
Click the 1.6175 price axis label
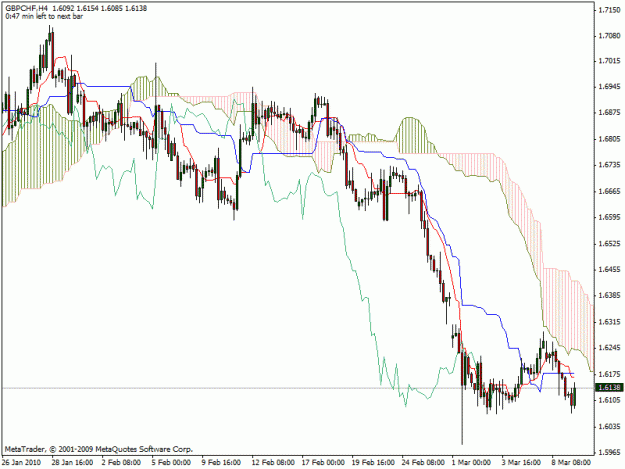tap(609, 374)
